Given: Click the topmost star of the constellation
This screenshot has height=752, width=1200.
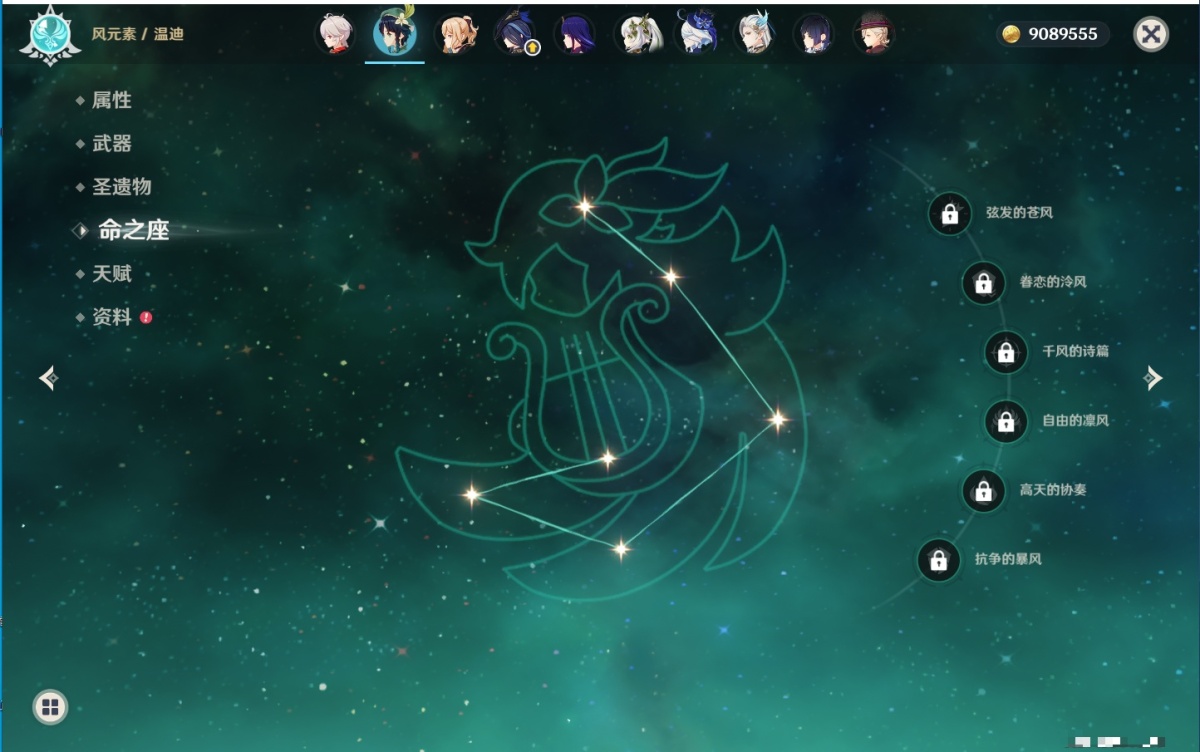Looking at the screenshot, I should (584, 207).
